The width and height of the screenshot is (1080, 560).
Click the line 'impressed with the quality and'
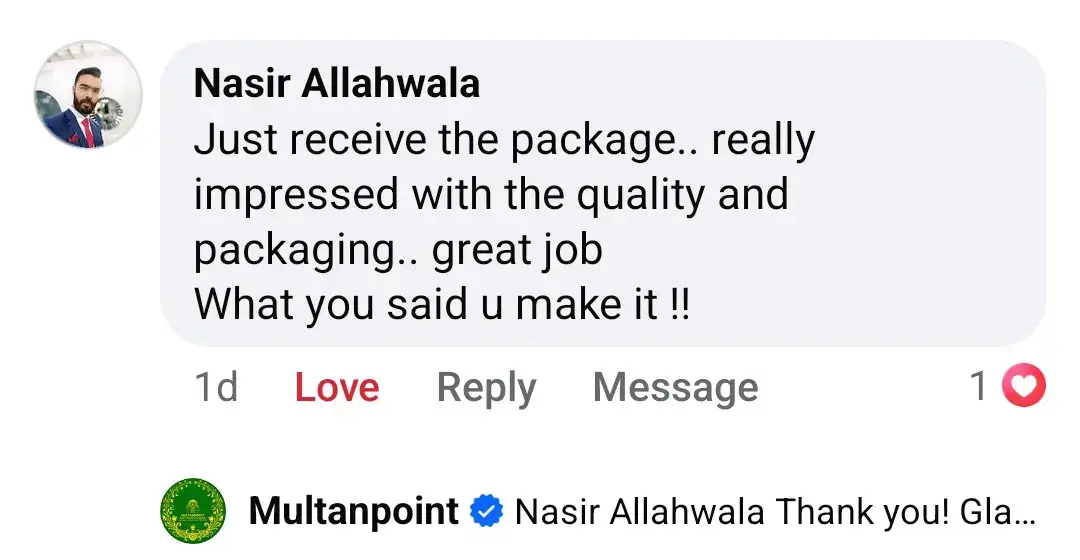(491, 195)
